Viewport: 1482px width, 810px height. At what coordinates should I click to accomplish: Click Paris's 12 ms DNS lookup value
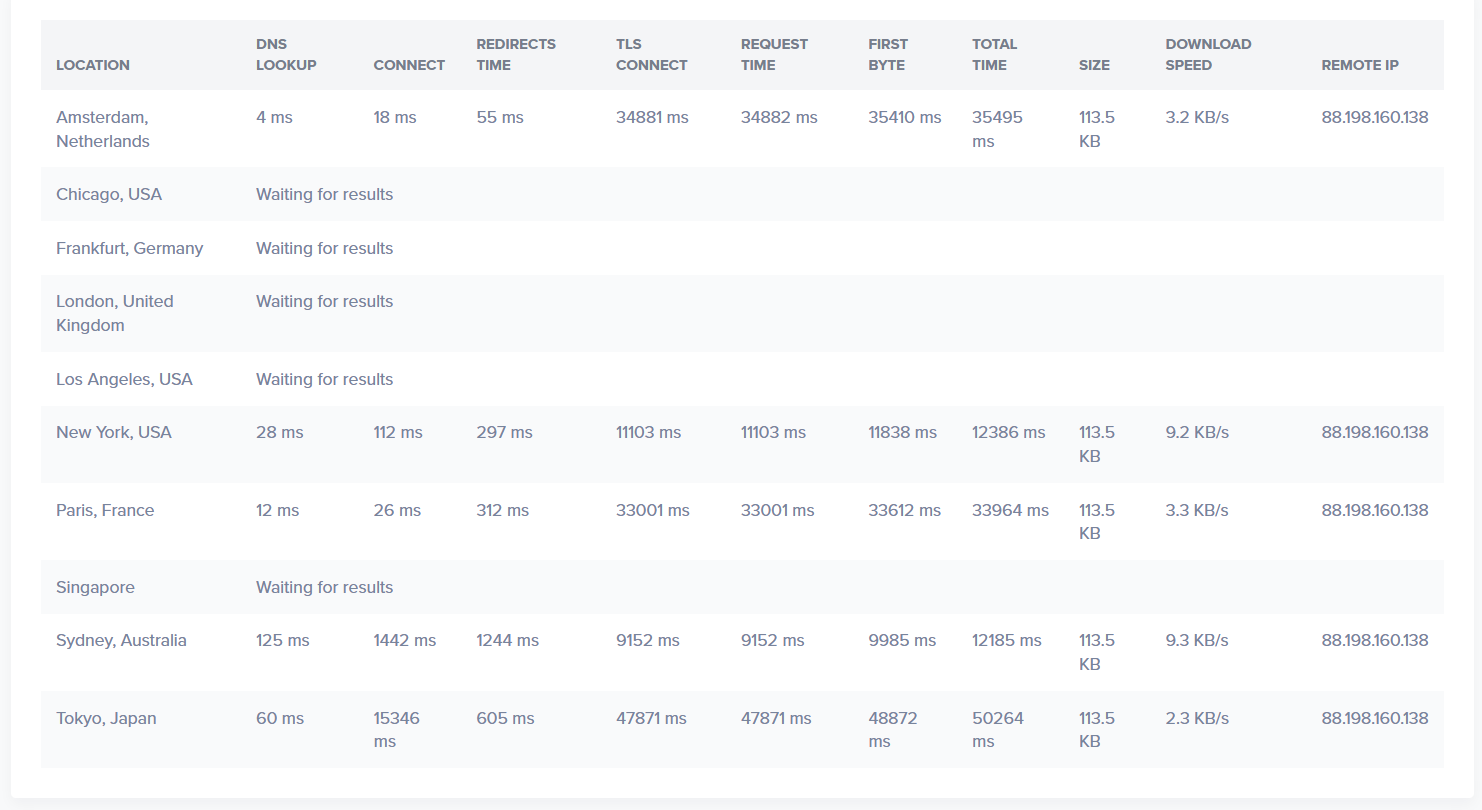pyautogui.click(x=278, y=510)
